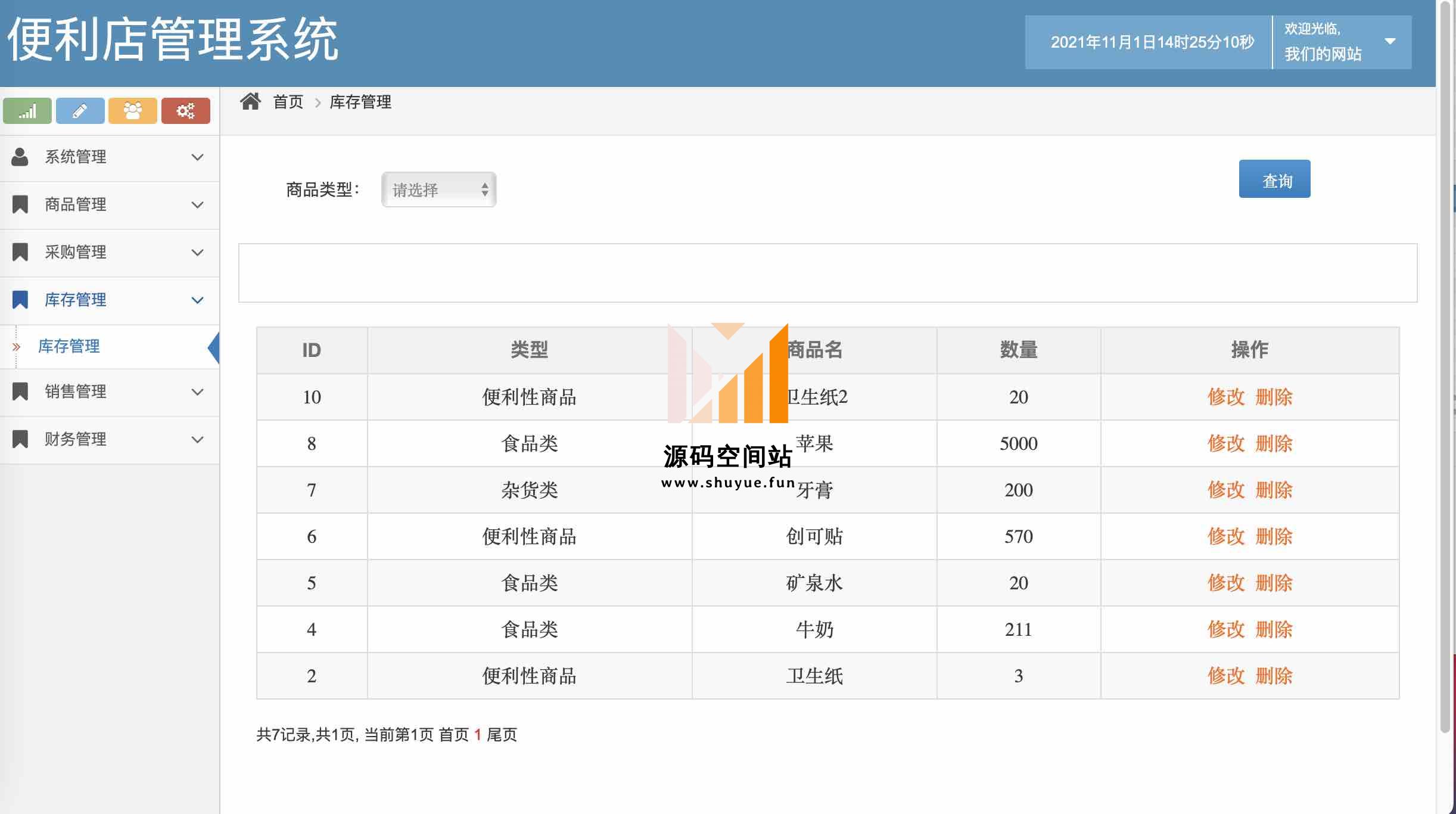The height and width of the screenshot is (814, 1456).
Task: Click the 数量 column header
Action: pyautogui.click(x=1019, y=350)
